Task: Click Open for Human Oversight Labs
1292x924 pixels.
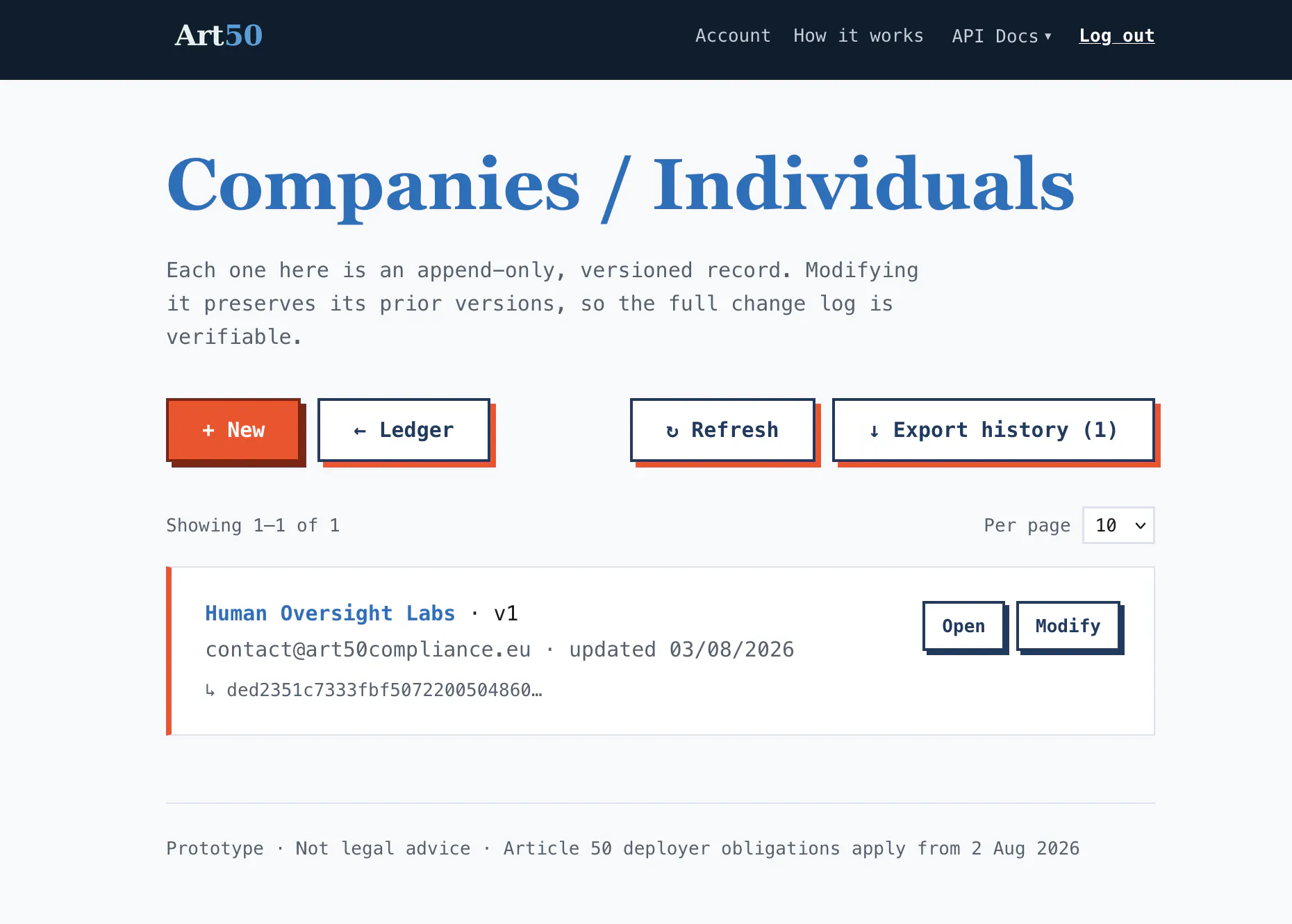Action: point(963,626)
